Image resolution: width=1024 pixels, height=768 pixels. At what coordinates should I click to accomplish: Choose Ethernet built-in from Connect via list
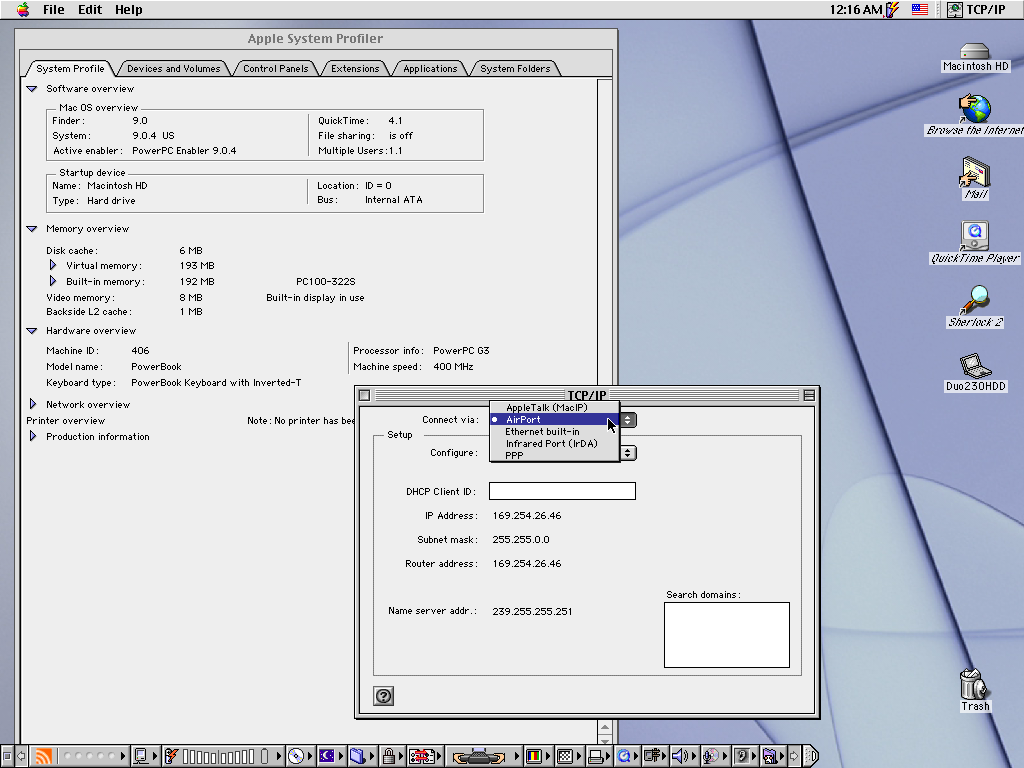[554, 432]
